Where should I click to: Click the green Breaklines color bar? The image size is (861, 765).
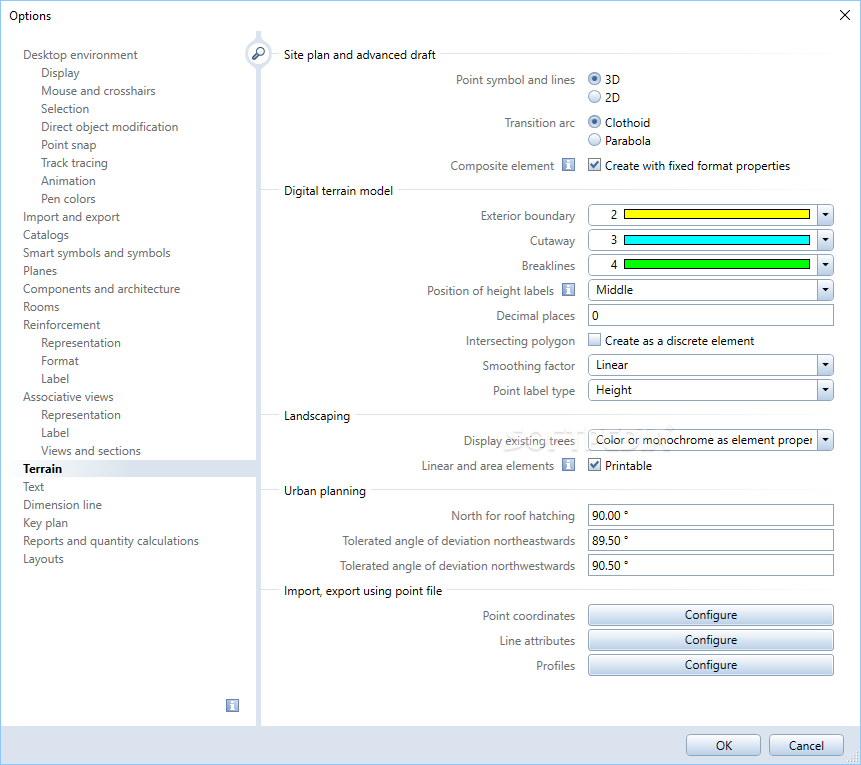(x=717, y=265)
